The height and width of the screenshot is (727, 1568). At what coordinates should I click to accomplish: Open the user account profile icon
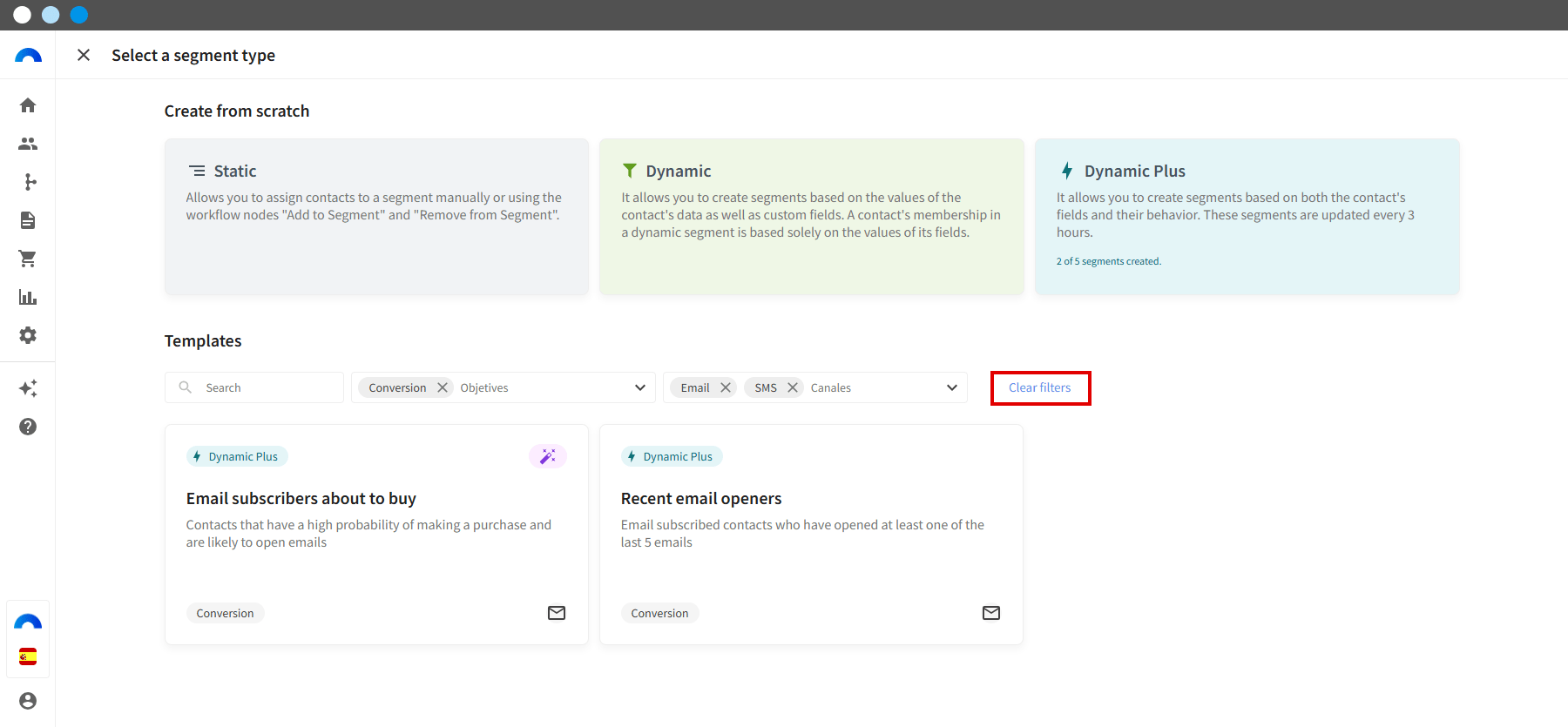28,701
